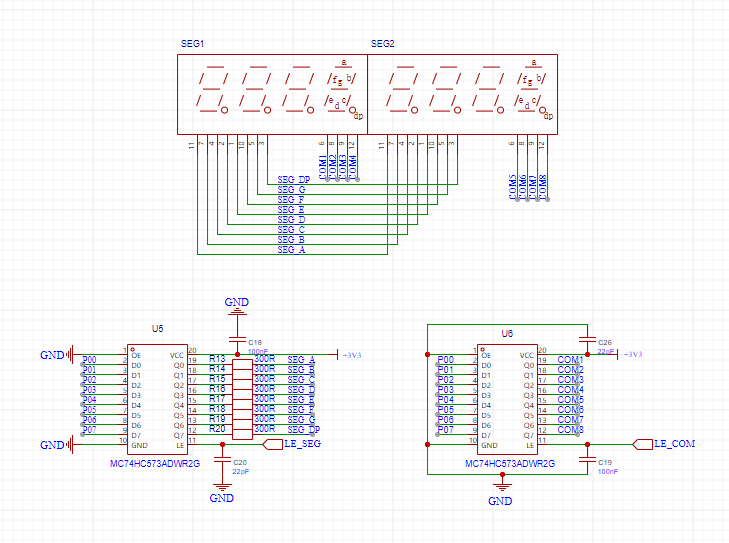Image resolution: width=729 pixels, height=543 pixels.
Task: Select the SEG_F label on the bus wires
Action: pyautogui.click(x=291, y=199)
